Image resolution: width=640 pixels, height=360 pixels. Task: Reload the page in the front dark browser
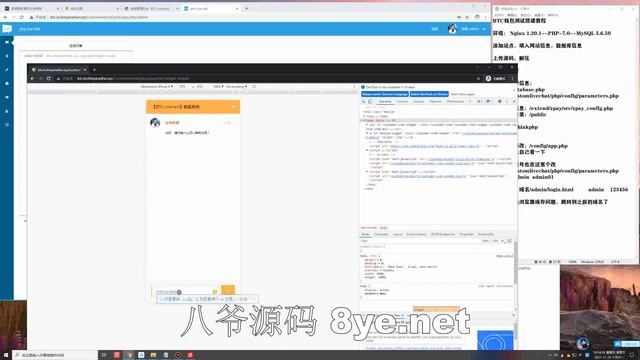point(49,78)
